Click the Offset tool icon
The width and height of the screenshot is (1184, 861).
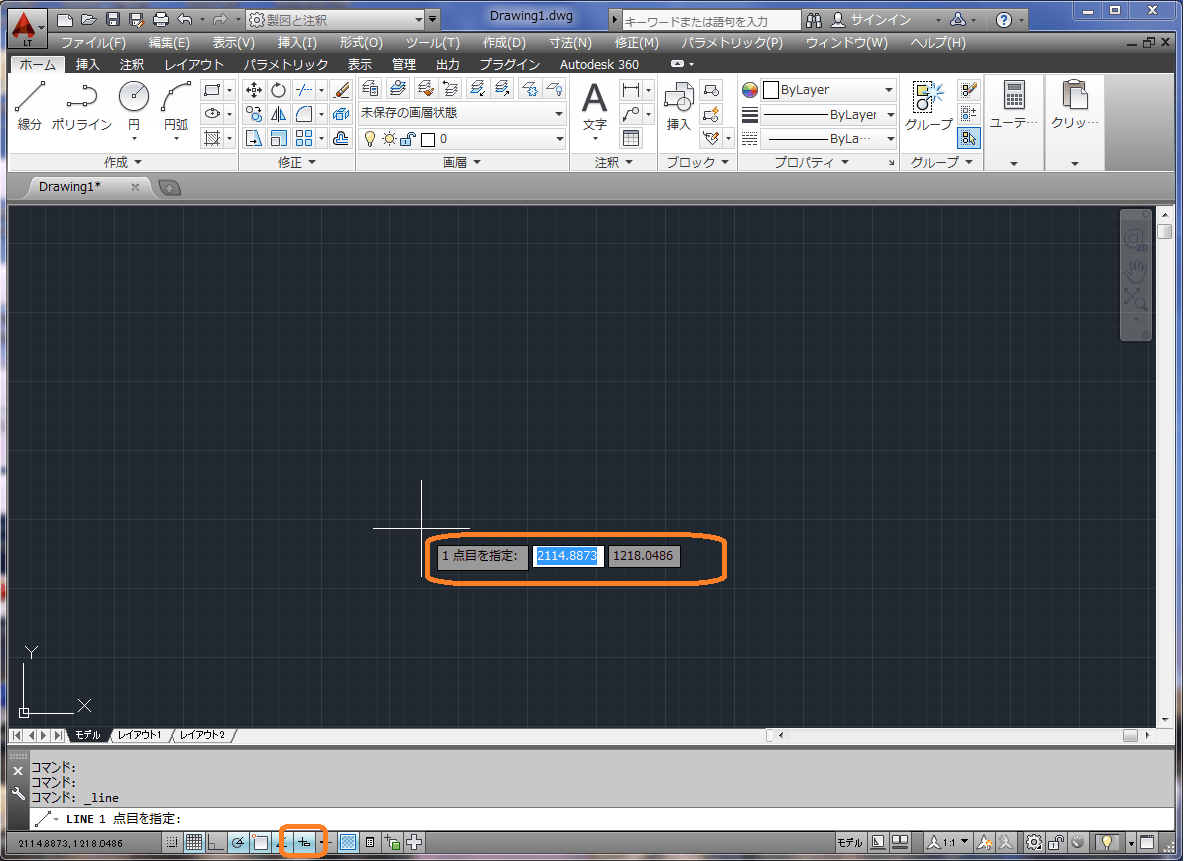pos(341,138)
